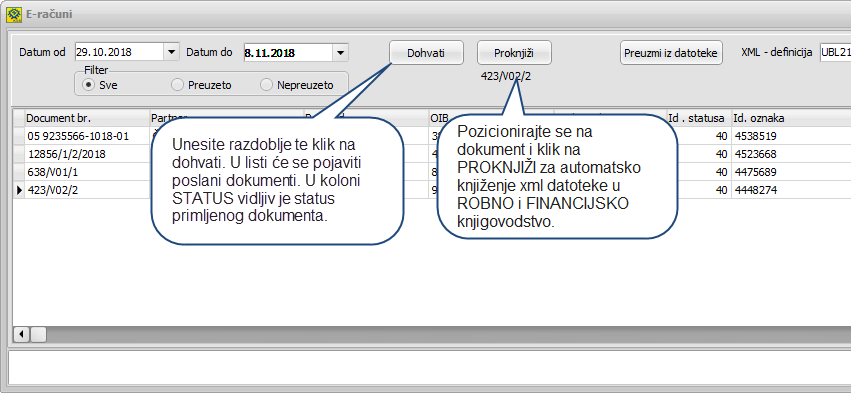
Task: Click Id. oznaka cell 4523668
Action: (x=791, y=154)
